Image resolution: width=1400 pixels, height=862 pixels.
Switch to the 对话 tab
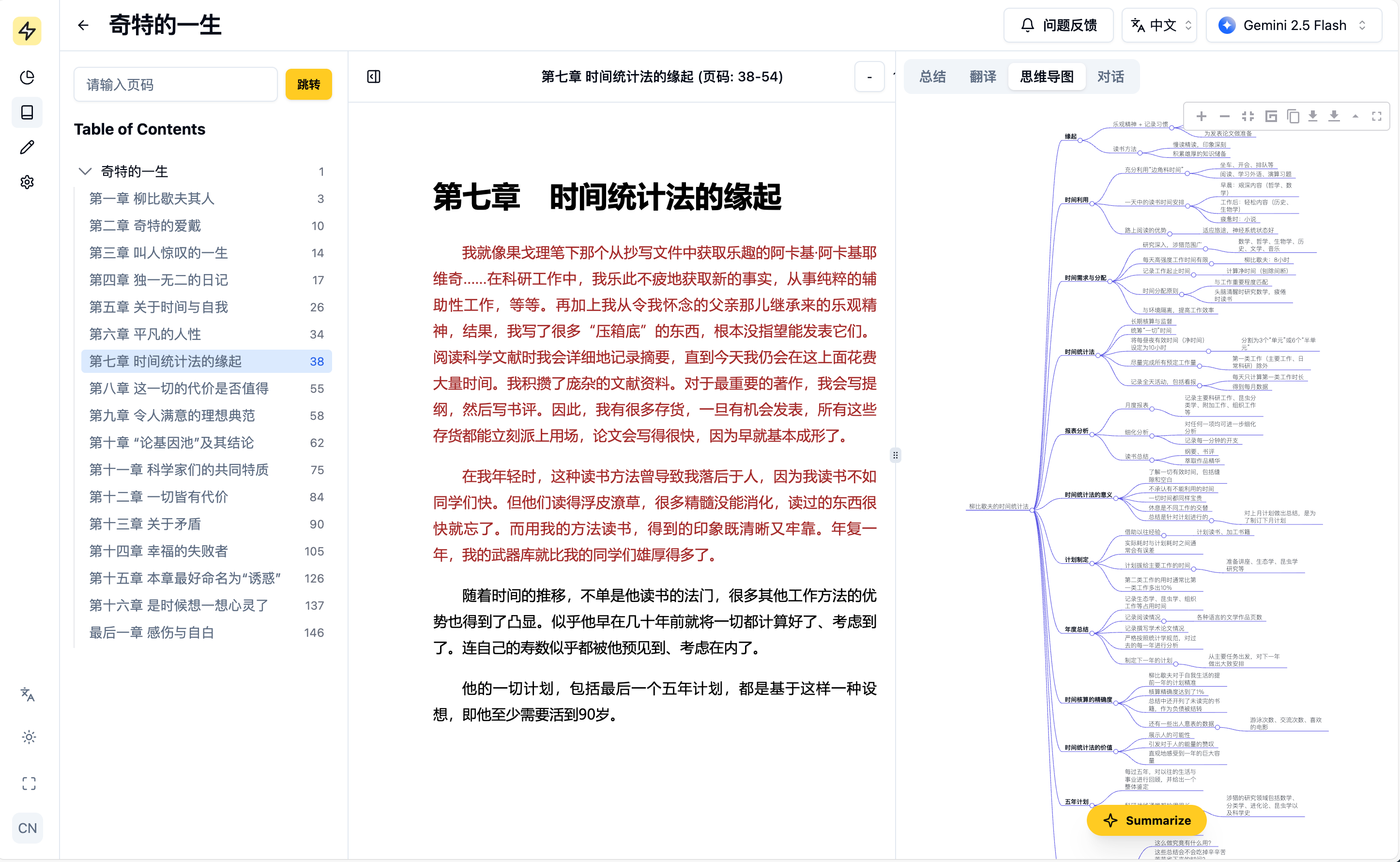point(1110,77)
